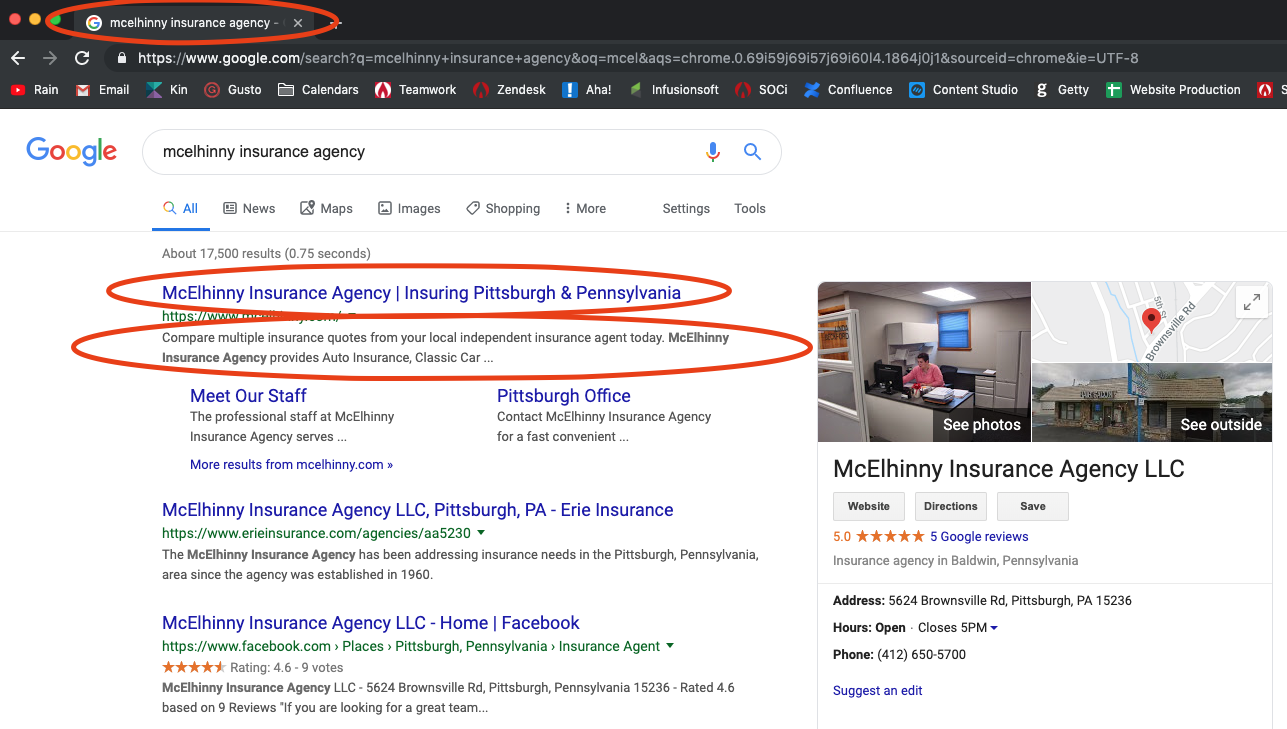This screenshot has width=1287, height=729.
Task: Click in the Google search input field
Action: (x=420, y=152)
